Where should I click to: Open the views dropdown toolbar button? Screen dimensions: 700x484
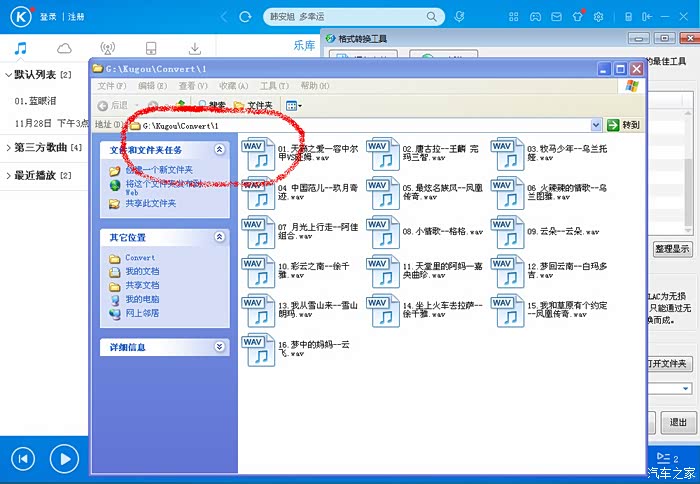pos(293,106)
